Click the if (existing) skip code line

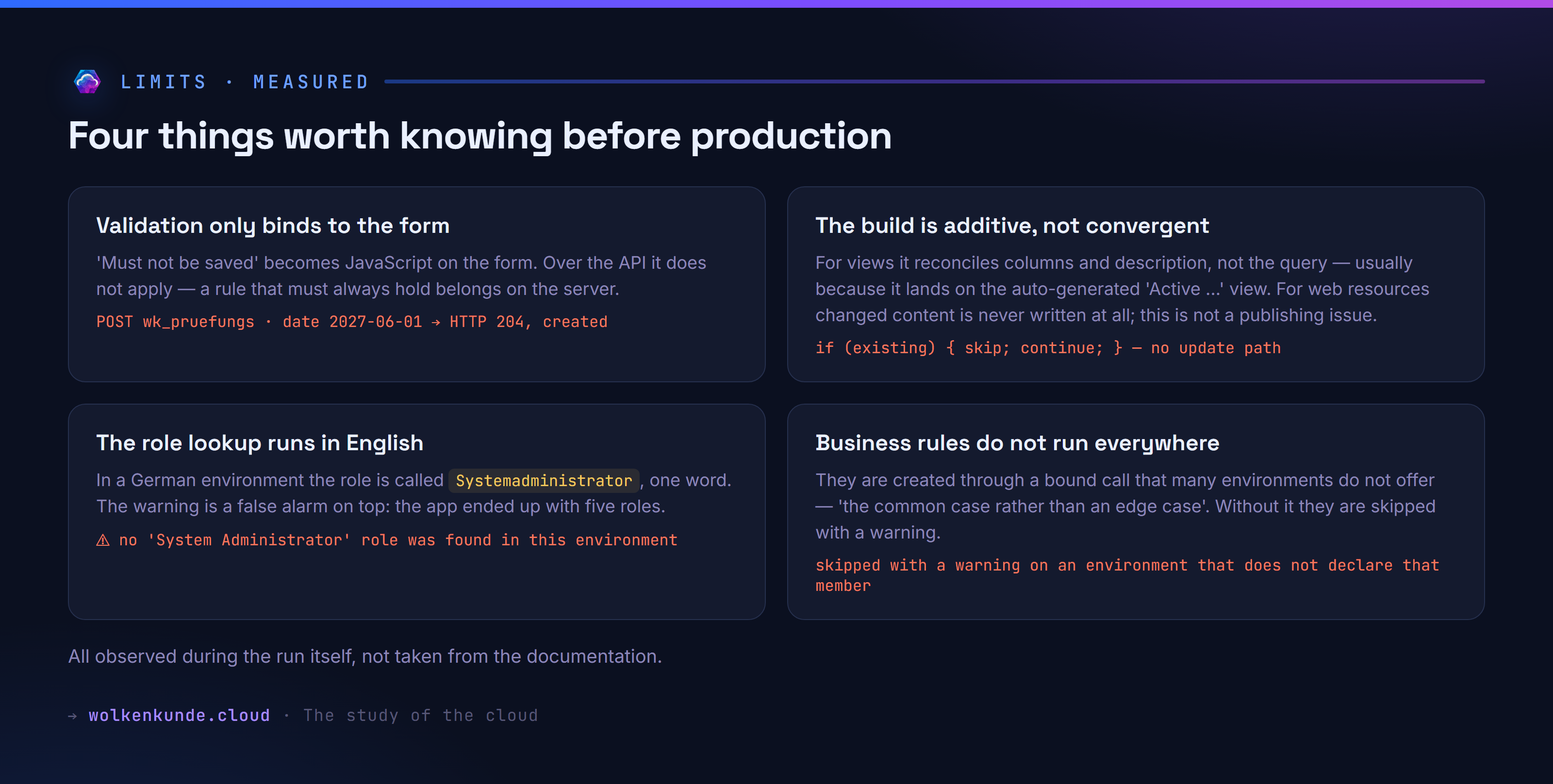(x=1048, y=348)
